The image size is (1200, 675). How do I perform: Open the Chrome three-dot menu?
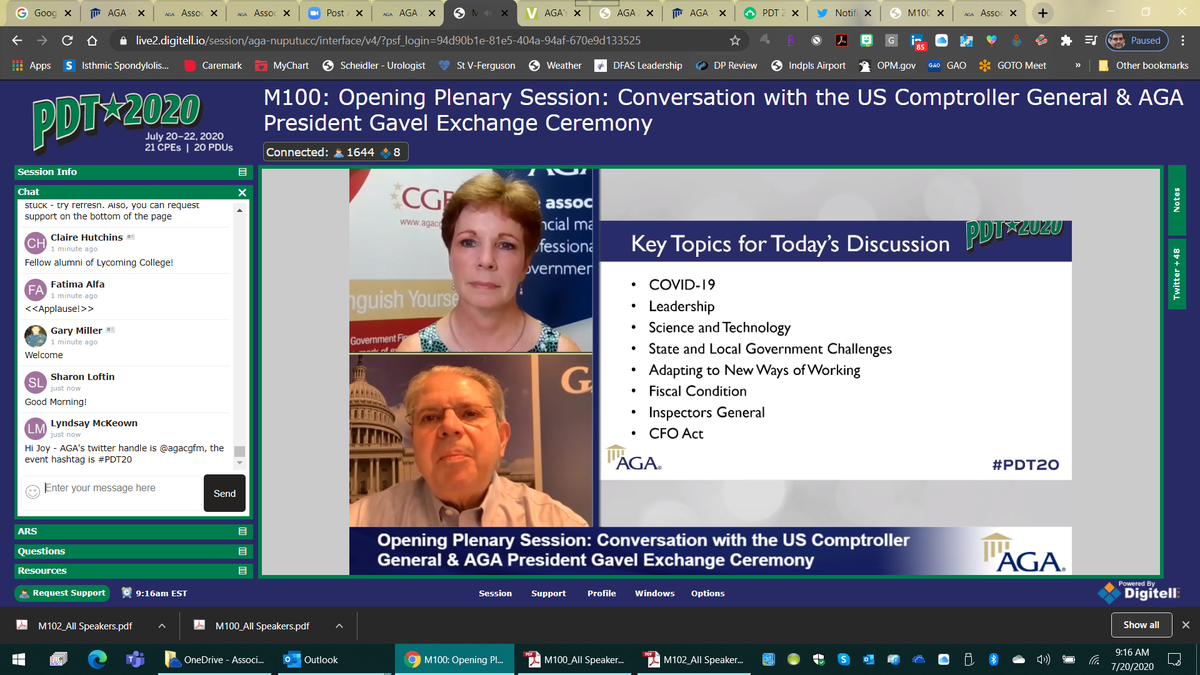[1182, 41]
